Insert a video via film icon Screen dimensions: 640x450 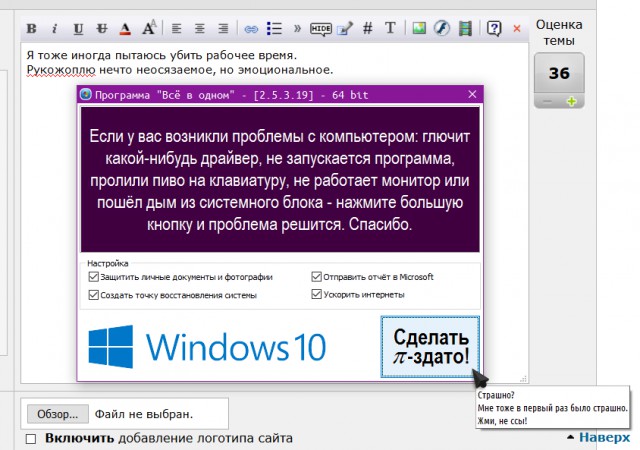(x=465, y=29)
